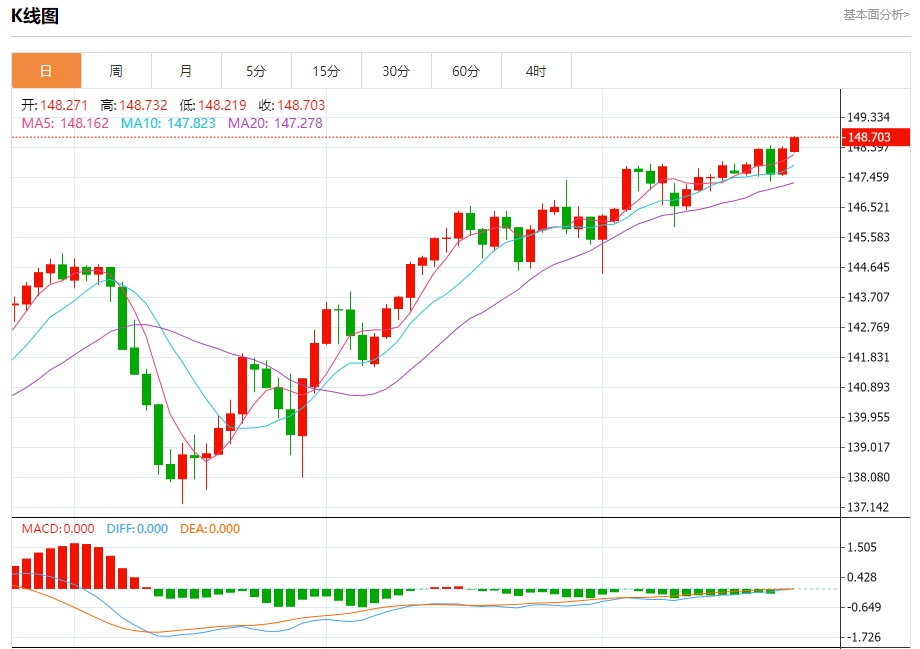Click the MA10: 147.823 legend value
The width and height of the screenshot is (920, 649).
click(x=168, y=123)
